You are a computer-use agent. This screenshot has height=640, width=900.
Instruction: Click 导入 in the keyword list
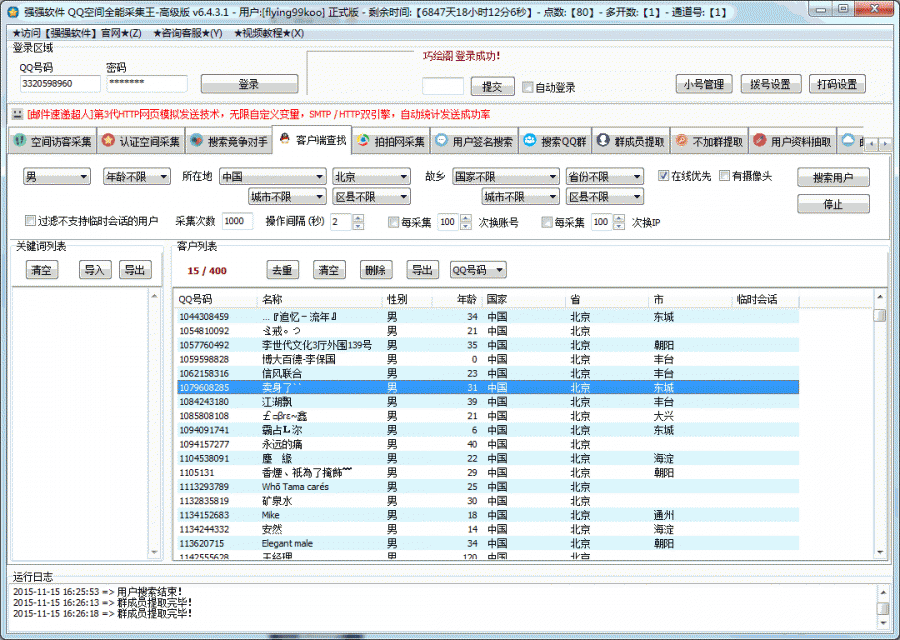click(94, 270)
